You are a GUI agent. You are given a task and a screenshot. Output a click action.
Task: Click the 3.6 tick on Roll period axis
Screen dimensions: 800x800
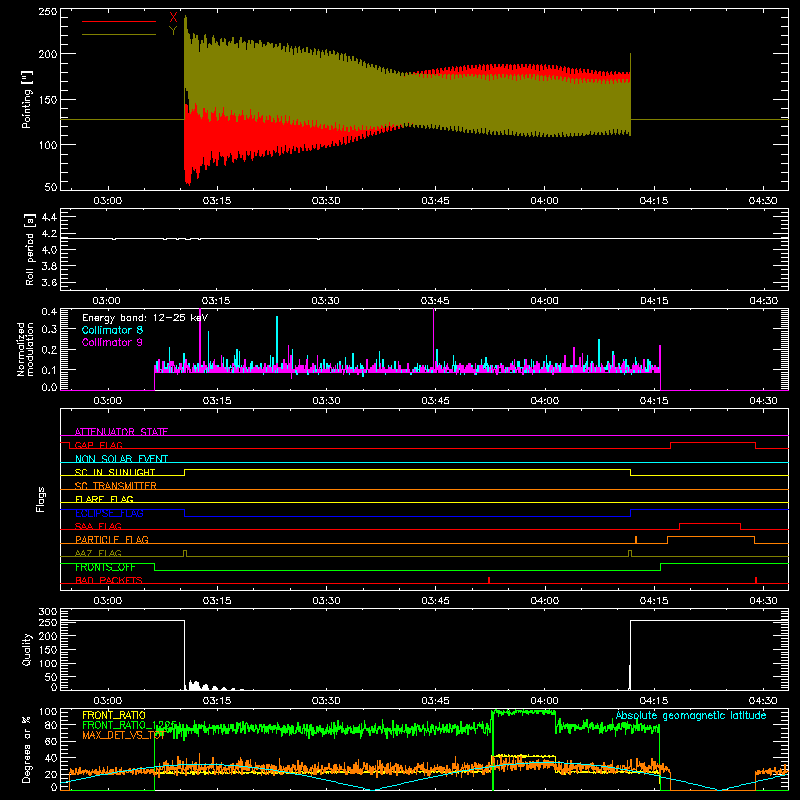[49, 282]
